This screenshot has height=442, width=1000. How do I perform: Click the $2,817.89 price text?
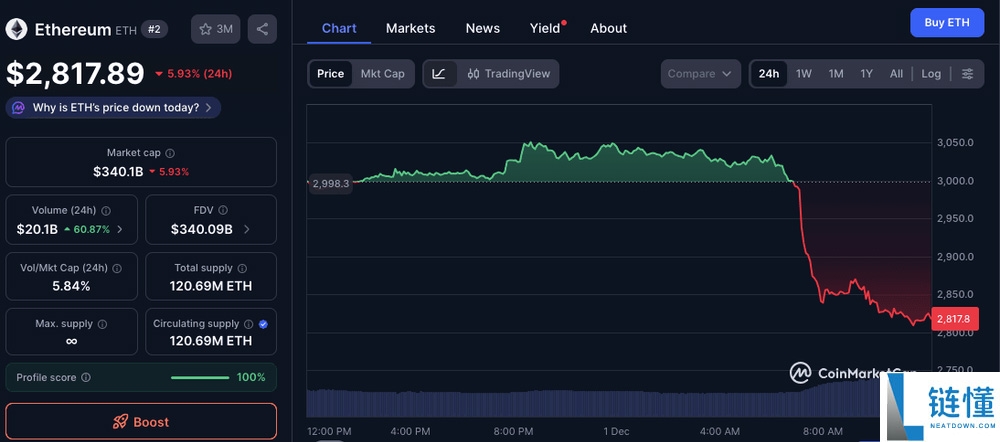click(x=75, y=74)
